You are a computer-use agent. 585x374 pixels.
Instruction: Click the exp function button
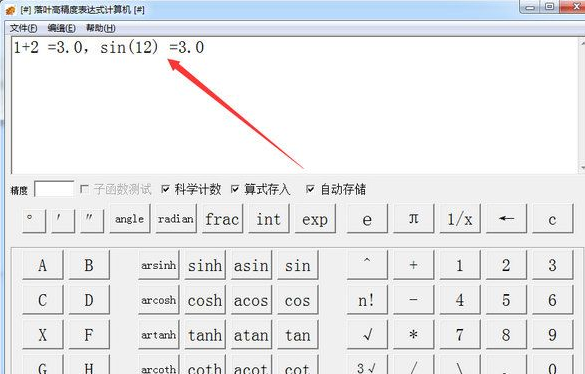[315, 219]
